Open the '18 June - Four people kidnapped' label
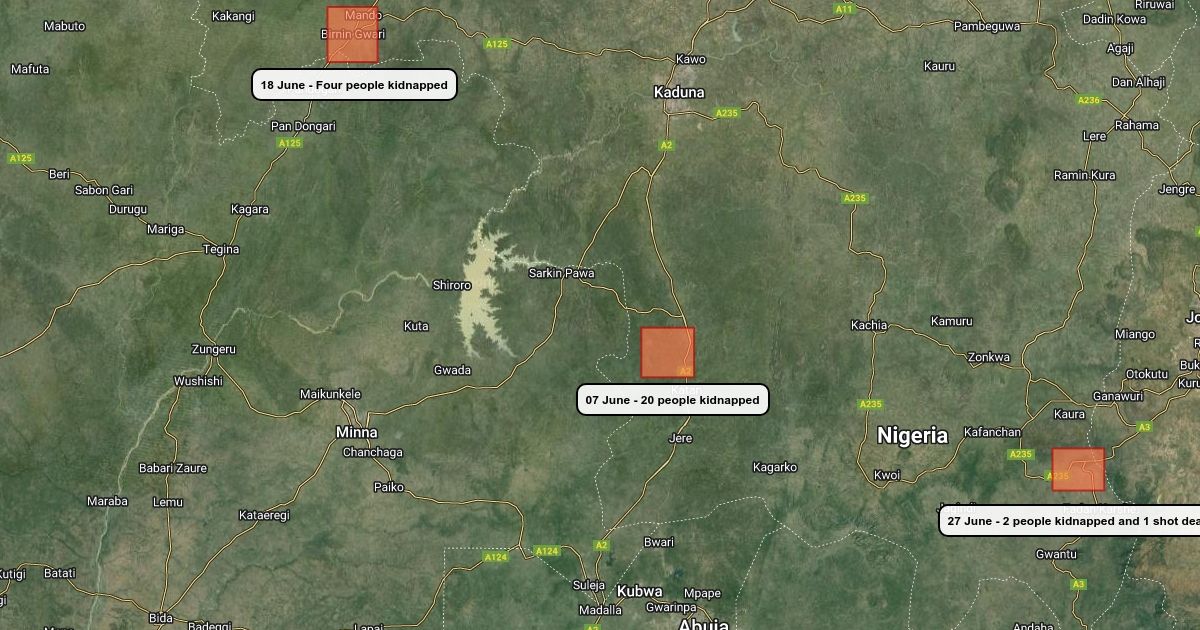1200x630 pixels. (x=354, y=85)
